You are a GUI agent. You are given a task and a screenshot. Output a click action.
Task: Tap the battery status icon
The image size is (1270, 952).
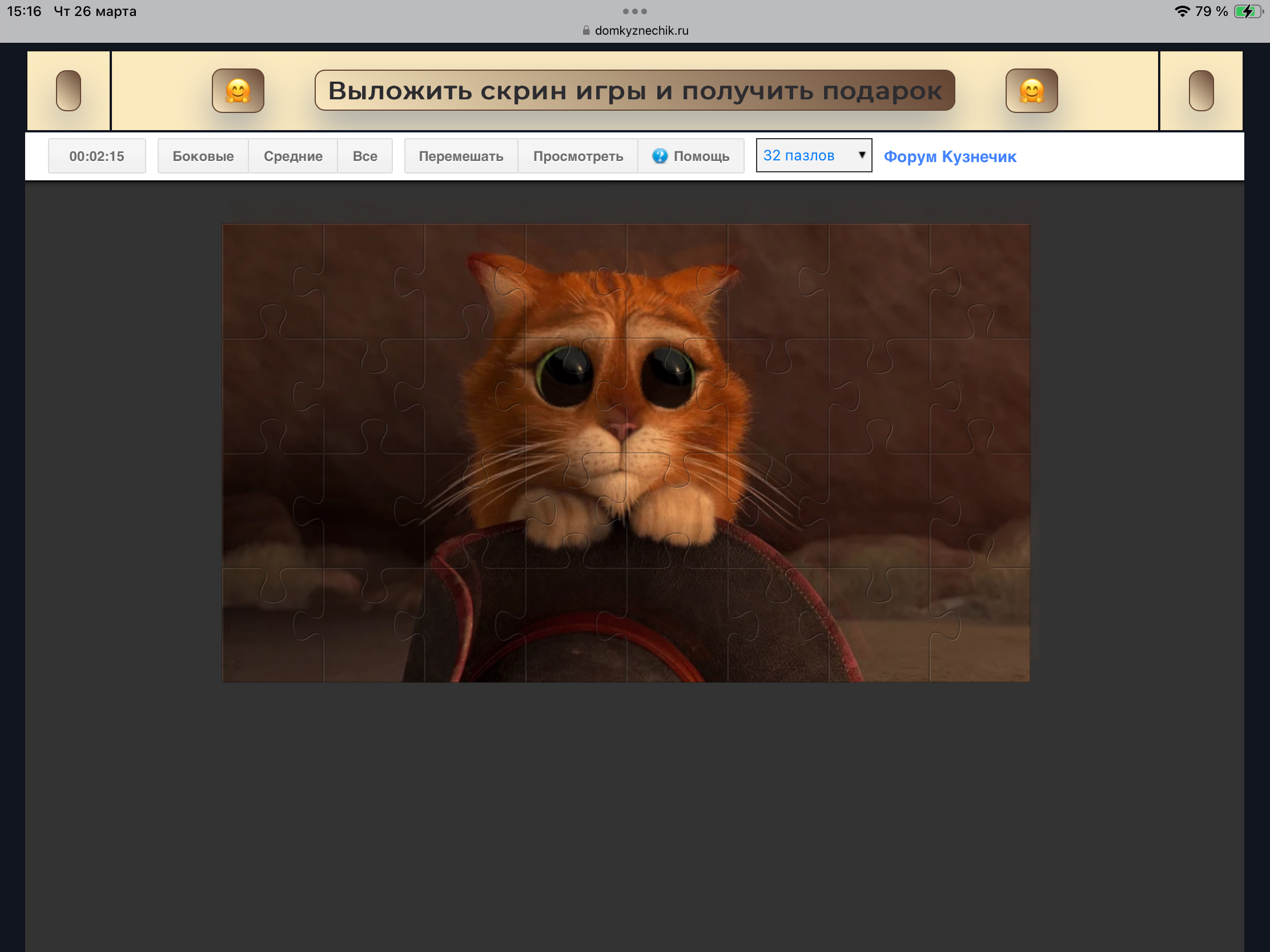pos(1248,11)
